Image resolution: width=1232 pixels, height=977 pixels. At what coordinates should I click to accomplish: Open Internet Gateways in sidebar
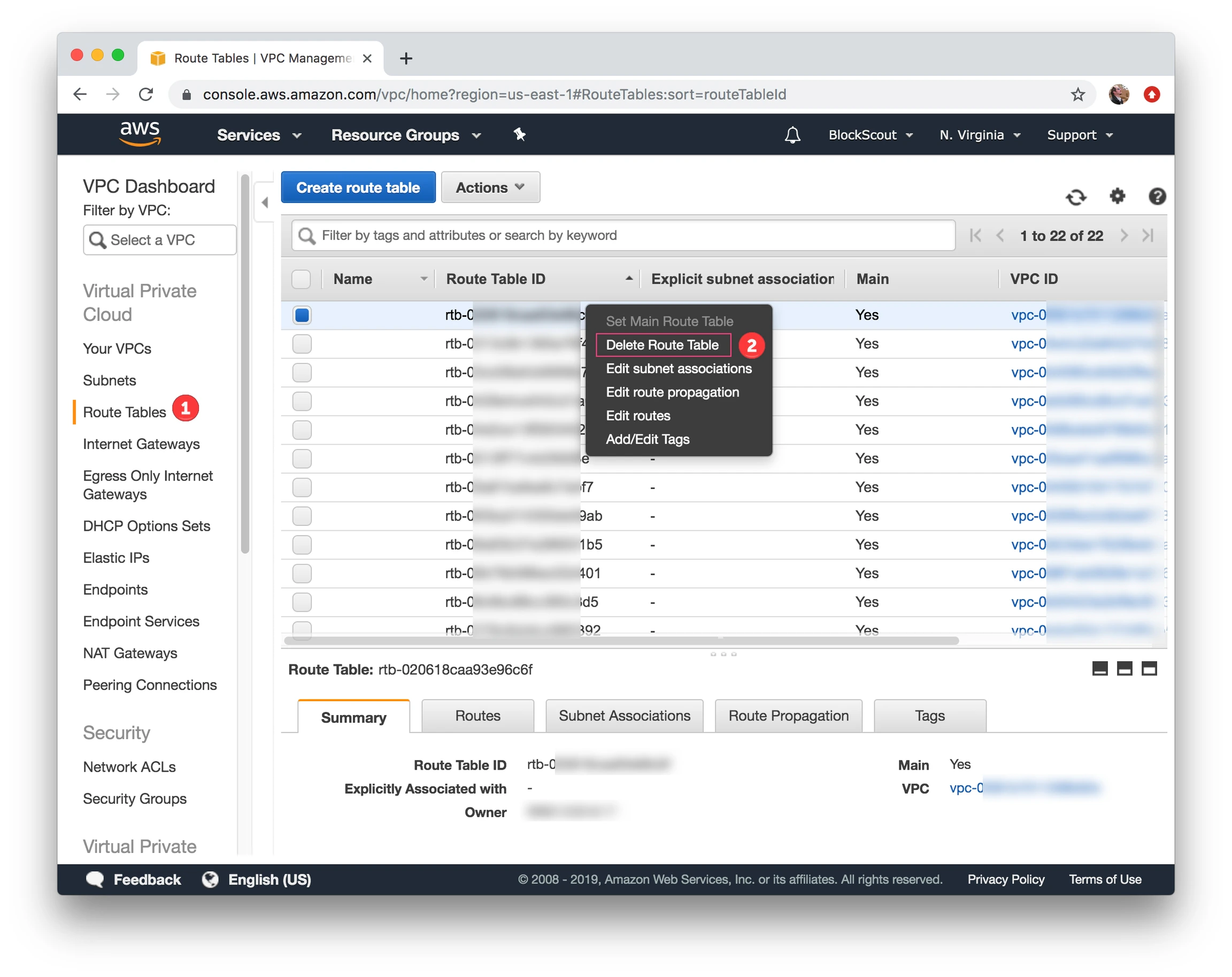point(141,444)
